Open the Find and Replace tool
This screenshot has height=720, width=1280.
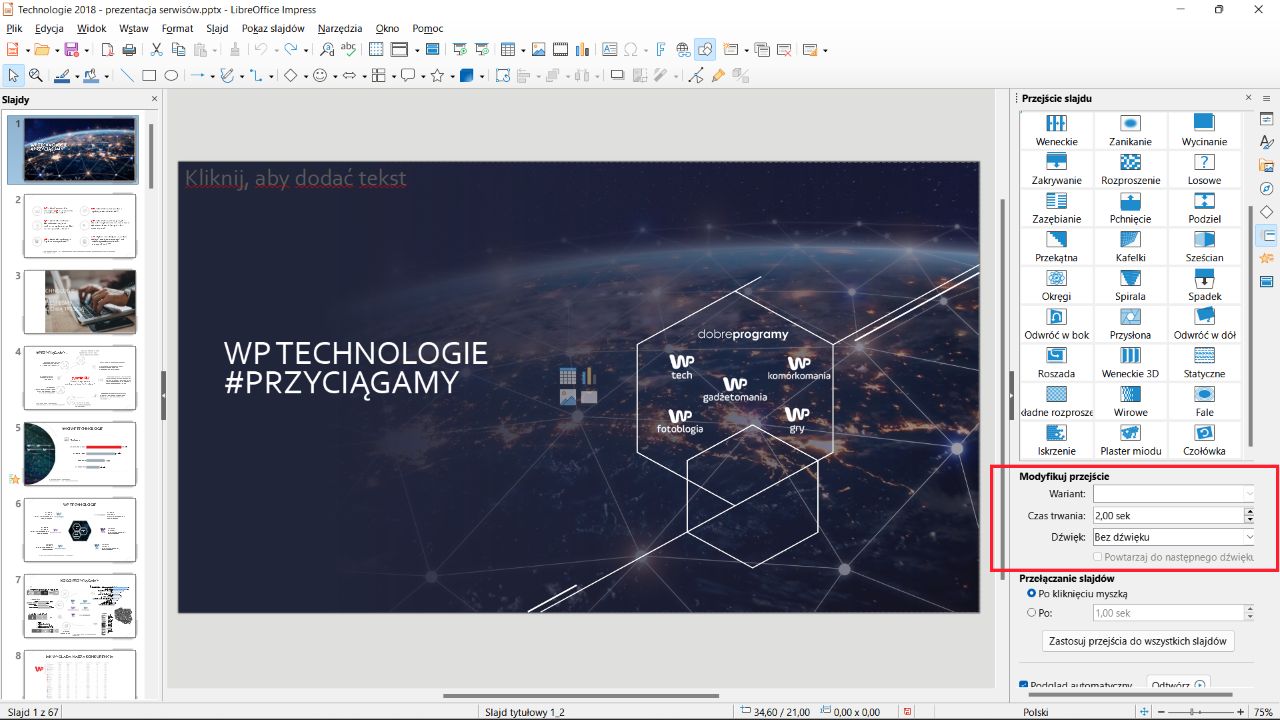pos(327,48)
